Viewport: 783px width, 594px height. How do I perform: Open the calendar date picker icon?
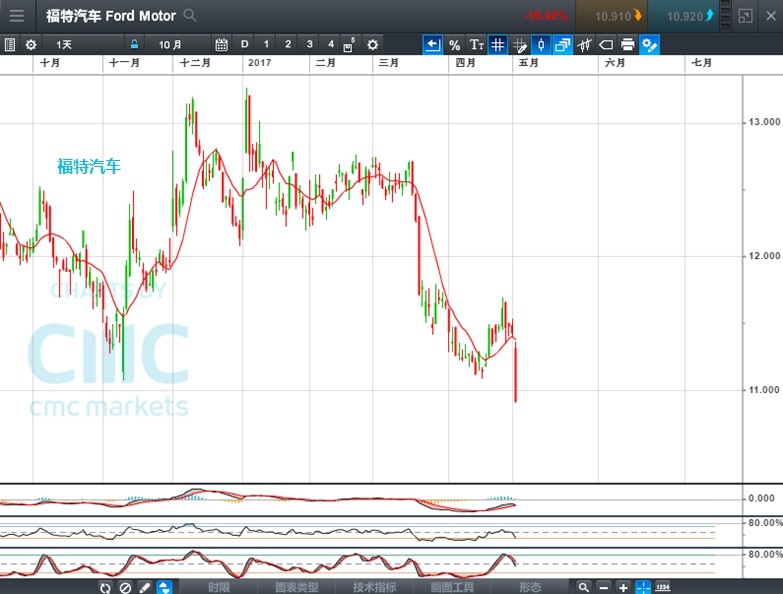[221, 45]
